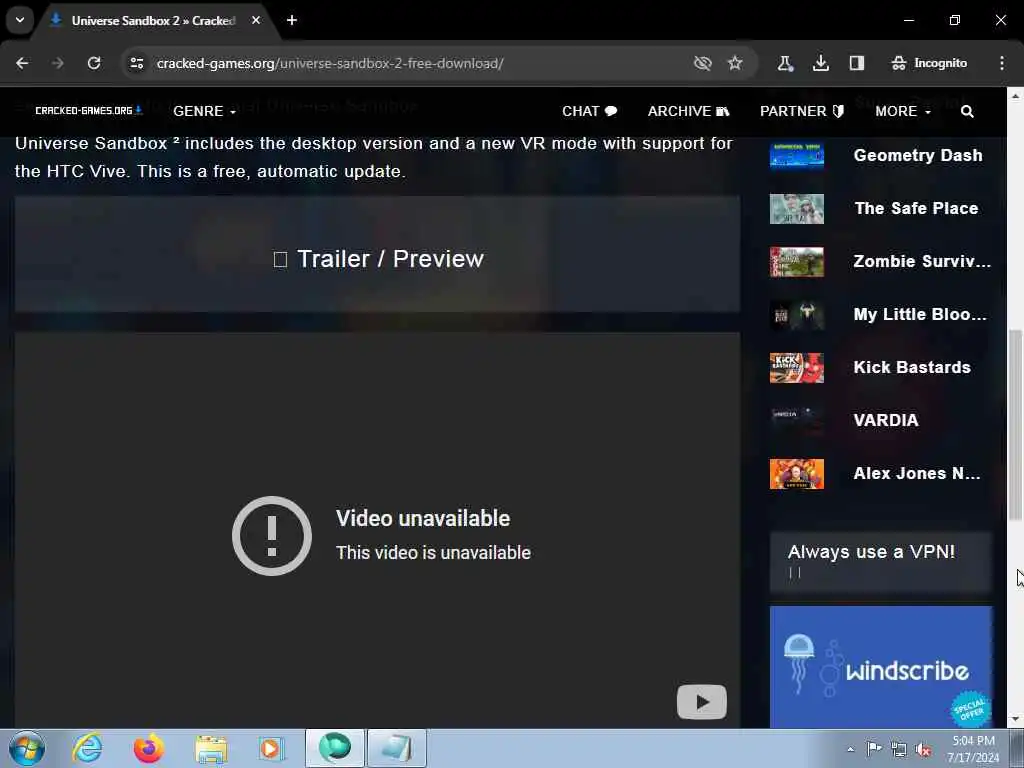Click the Always use a VPN! heading
Image resolution: width=1024 pixels, height=768 pixels.
(871, 552)
